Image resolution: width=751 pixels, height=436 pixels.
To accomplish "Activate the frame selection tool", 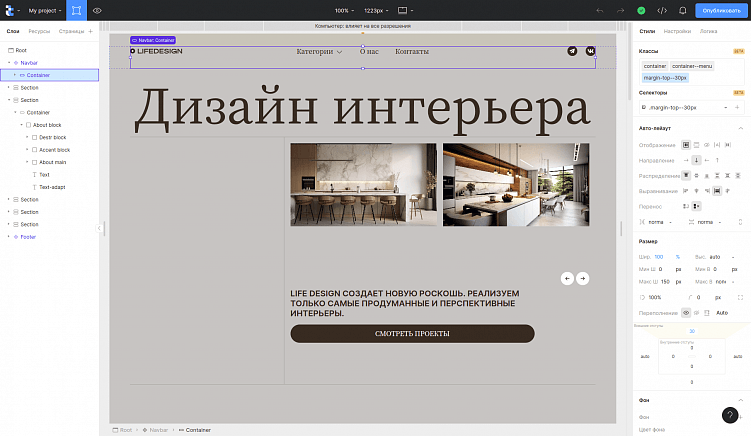I will click(x=76, y=10).
